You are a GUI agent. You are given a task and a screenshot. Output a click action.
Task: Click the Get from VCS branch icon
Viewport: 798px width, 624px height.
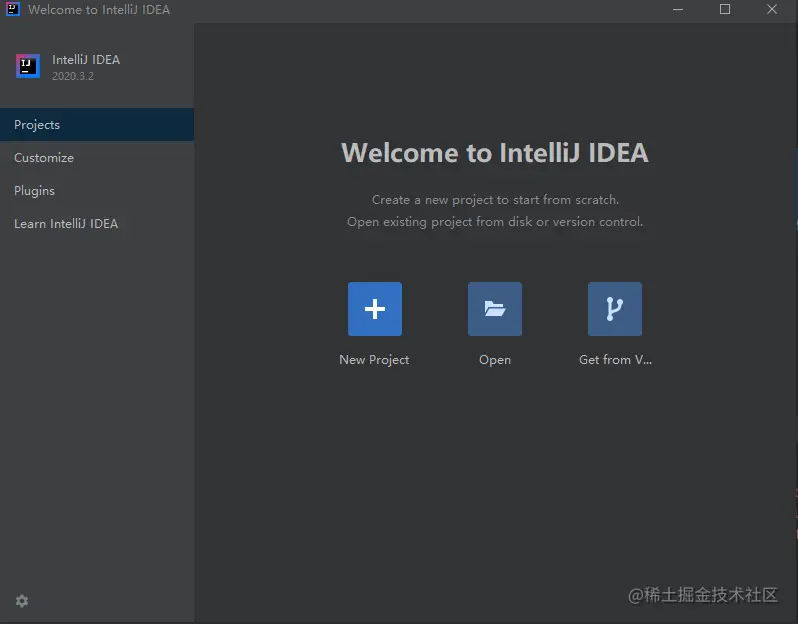(x=615, y=309)
